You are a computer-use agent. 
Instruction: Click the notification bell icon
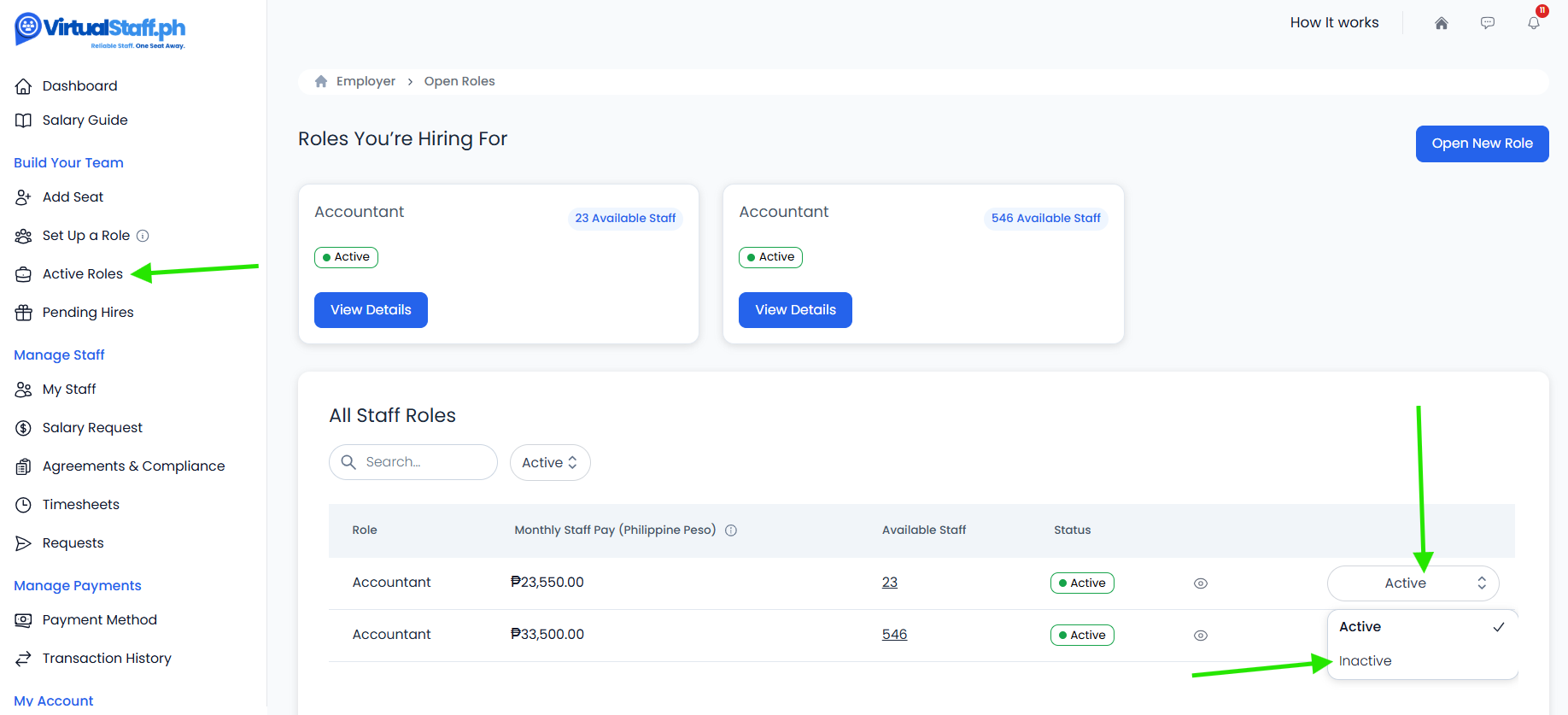[x=1534, y=23]
